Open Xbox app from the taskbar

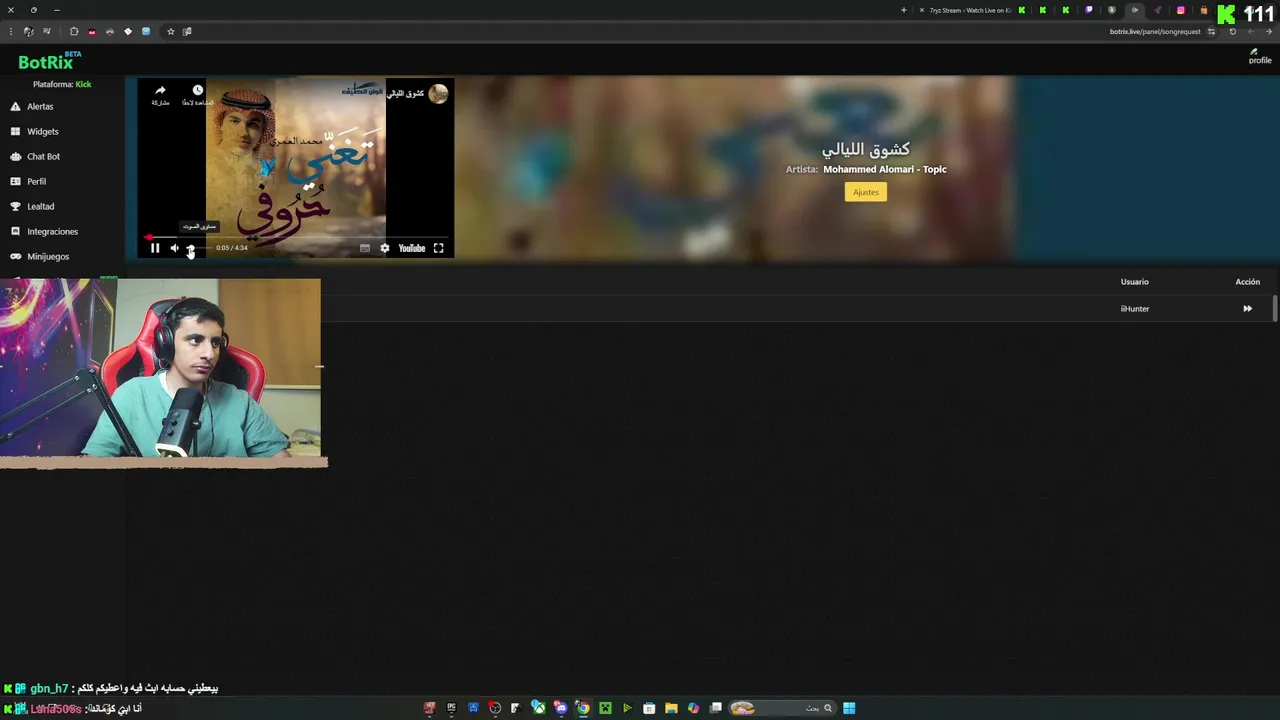click(539, 708)
